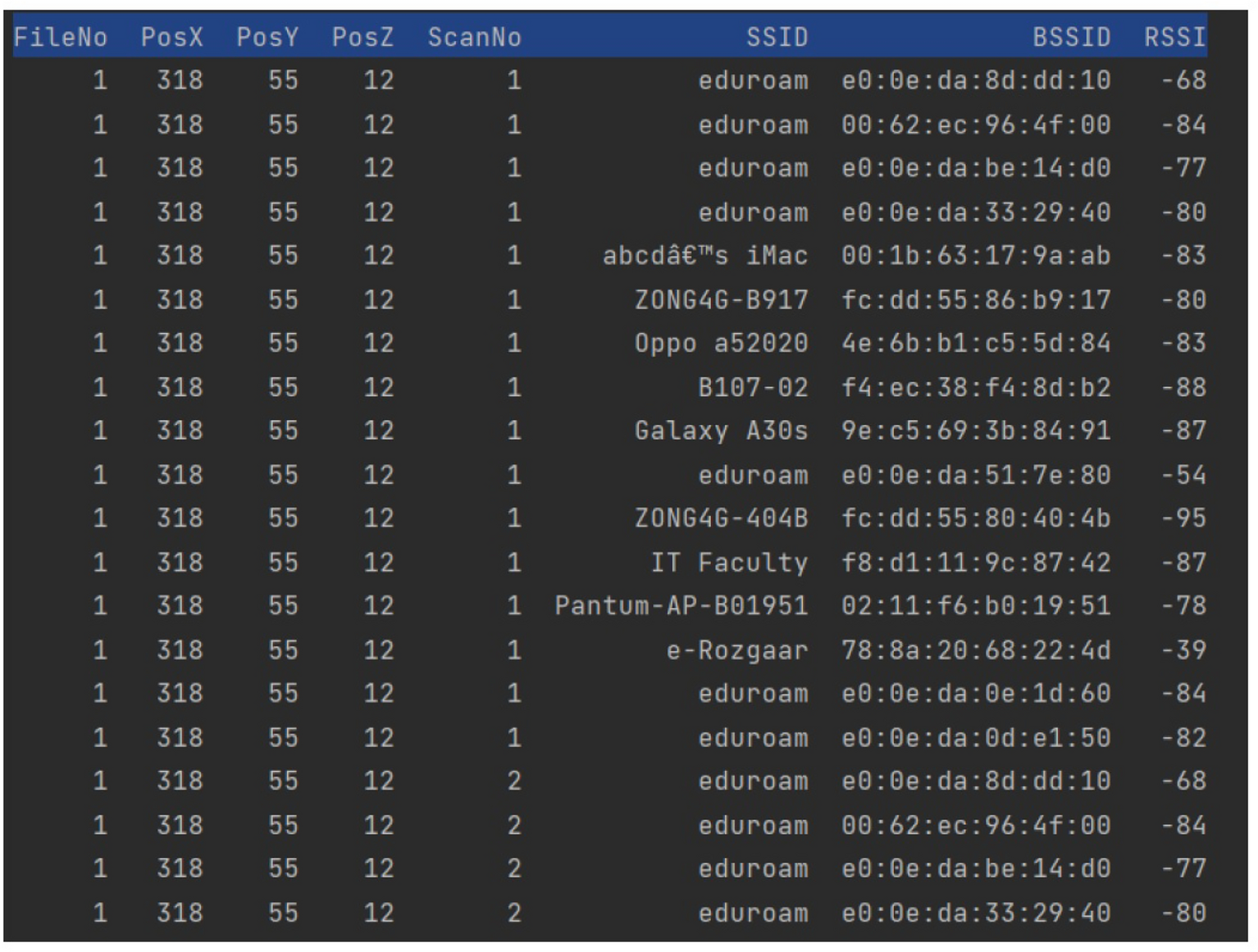
Task: Click the RSSI value -39 cell
Action: point(1183,651)
